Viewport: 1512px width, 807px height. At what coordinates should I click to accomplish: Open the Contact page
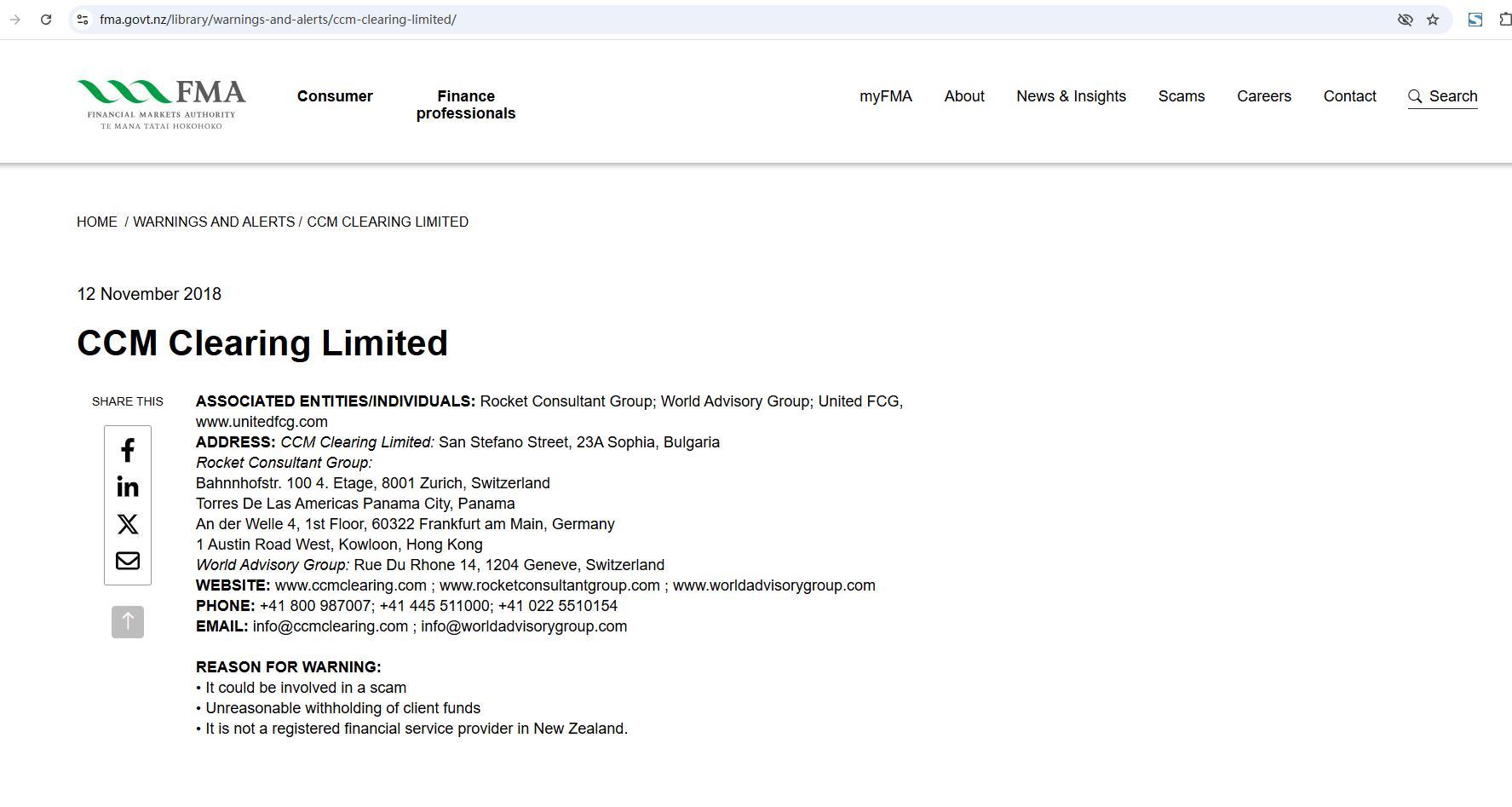pos(1349,96)
